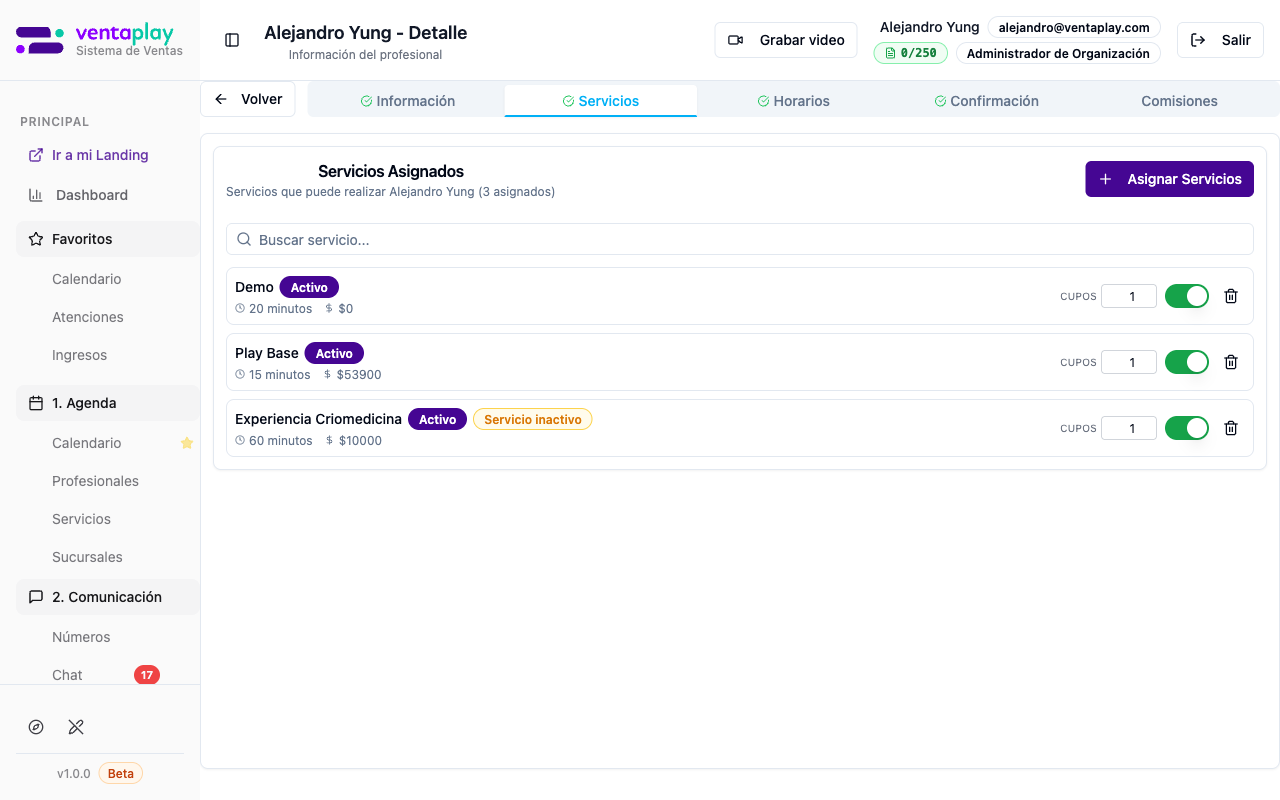The image size is (1280, 800).
Task: Toggle the sidebar panel icon
Action: (232, 40)
